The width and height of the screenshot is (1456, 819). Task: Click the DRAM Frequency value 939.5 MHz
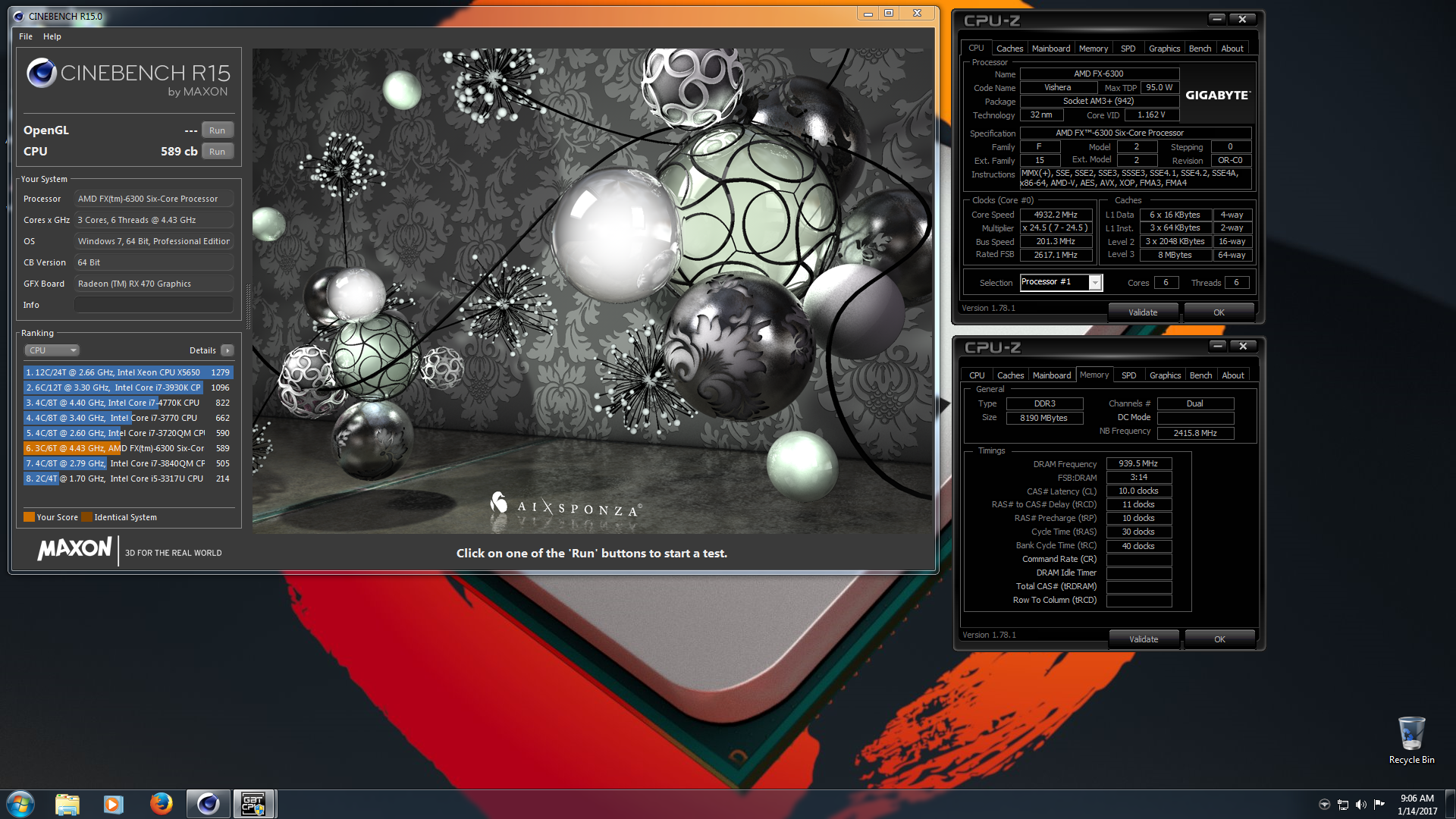[x=1138, y=463]
